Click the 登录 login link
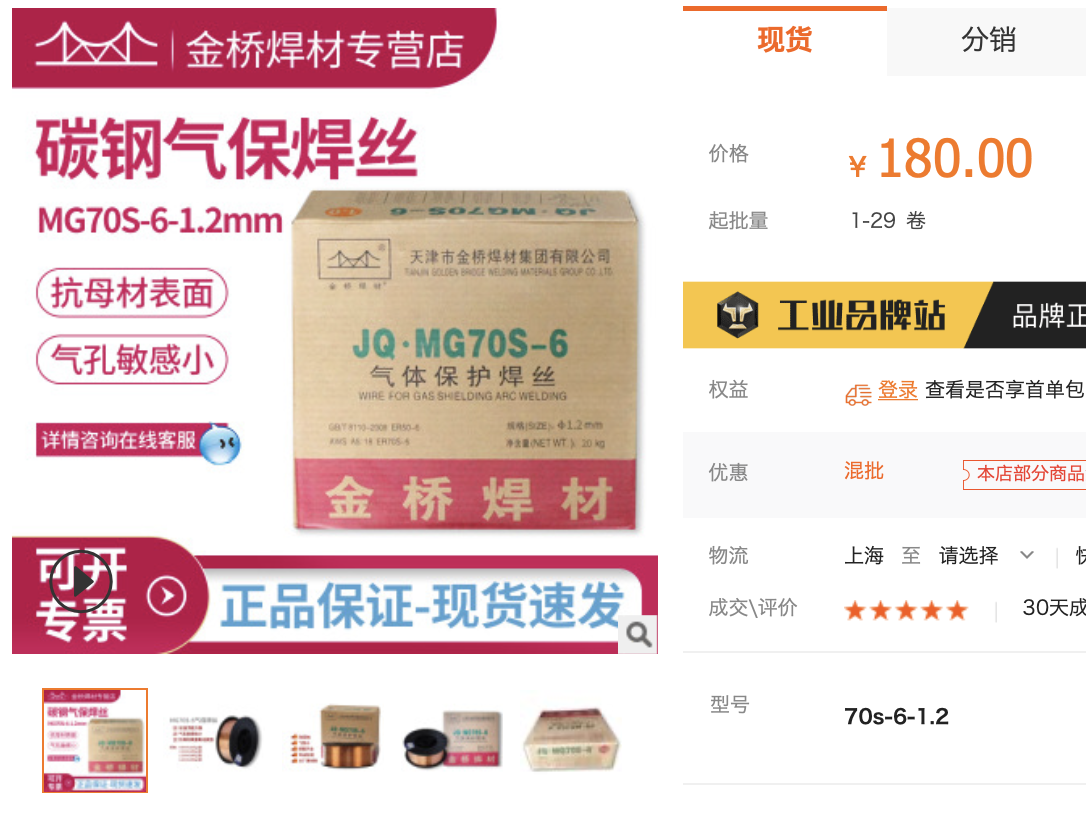The width and height of the screenshot is (1086, 822). pos(898,390)
